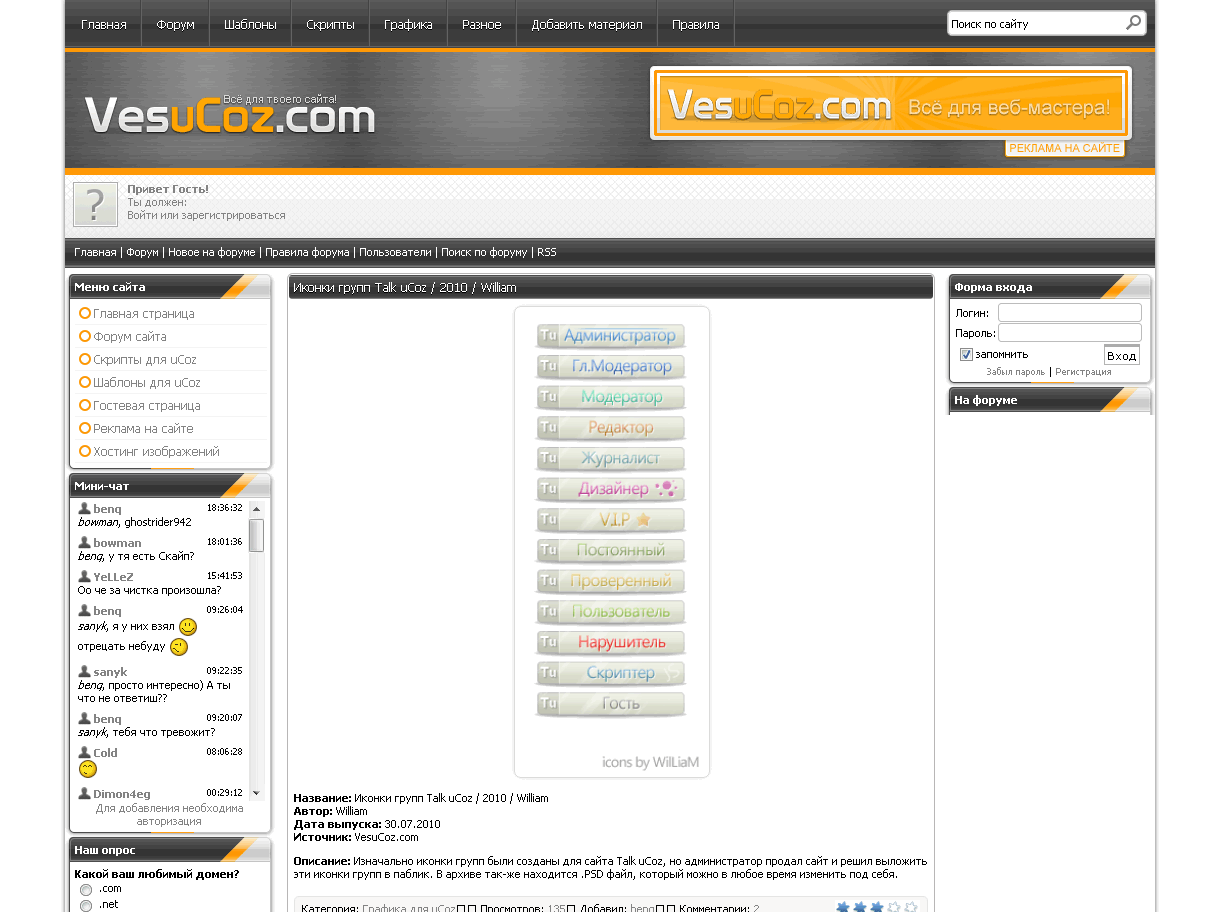Open the Главная tab in top navigation
The width and height of the screenshot is (1221, 912).
[x=104, y=24]
